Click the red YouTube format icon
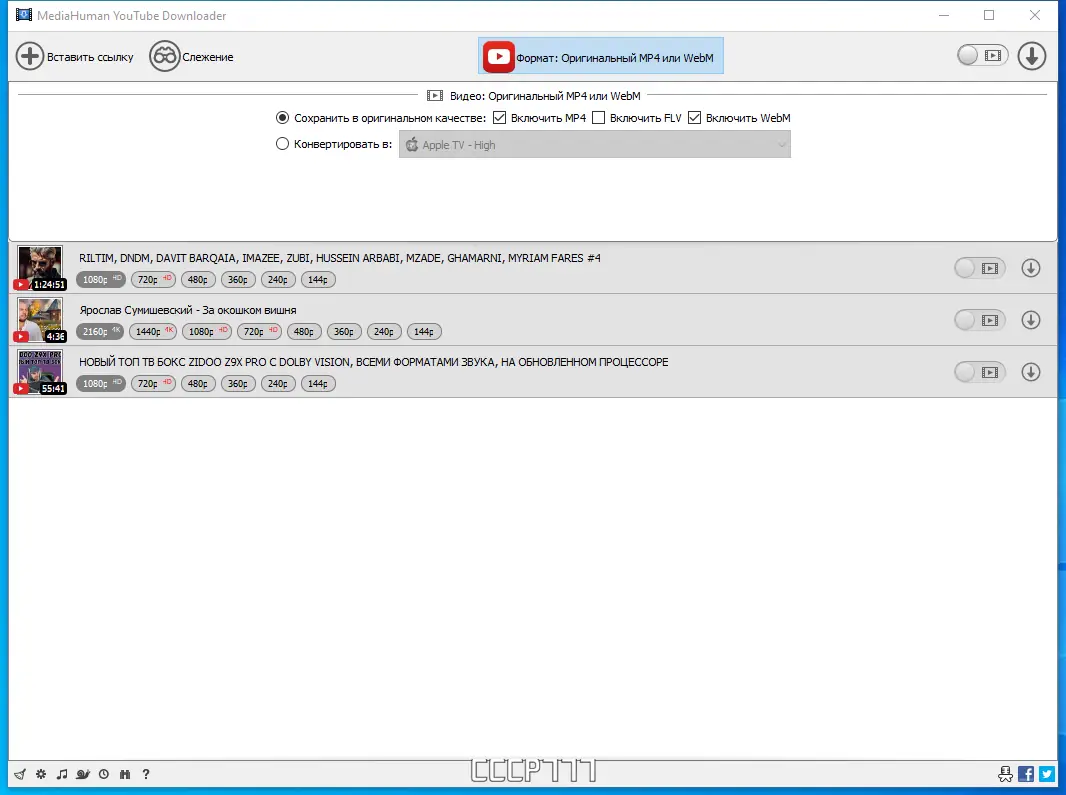The height and width of the screenshot is (795, 1066). point(498,56)
